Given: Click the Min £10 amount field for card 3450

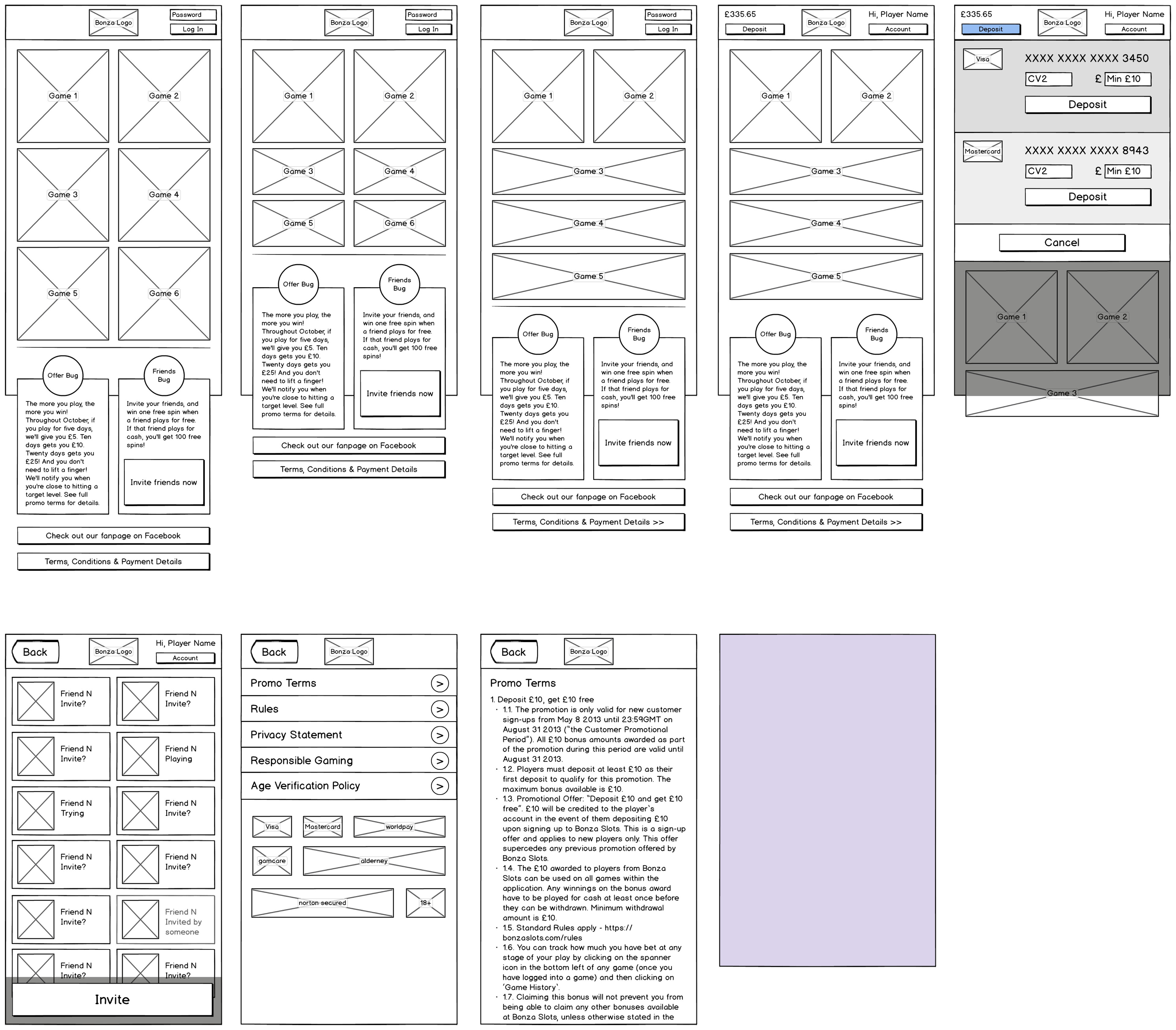Looking at the screenshot, I should (x=1128, y=79).
